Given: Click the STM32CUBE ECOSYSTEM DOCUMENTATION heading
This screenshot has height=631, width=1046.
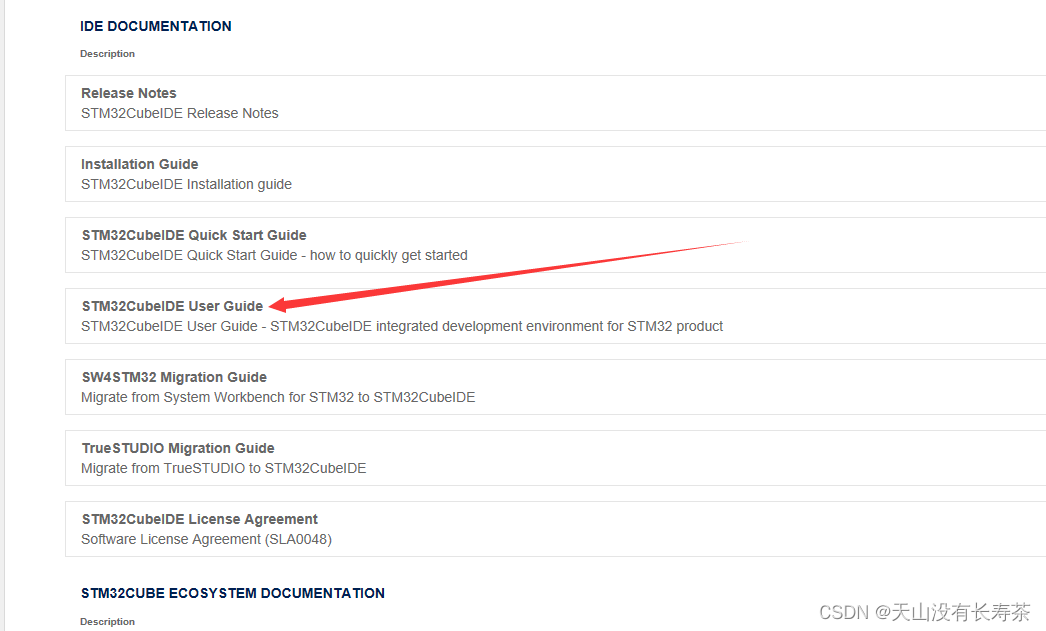Looking at the screenshot, I should (233, 593).
